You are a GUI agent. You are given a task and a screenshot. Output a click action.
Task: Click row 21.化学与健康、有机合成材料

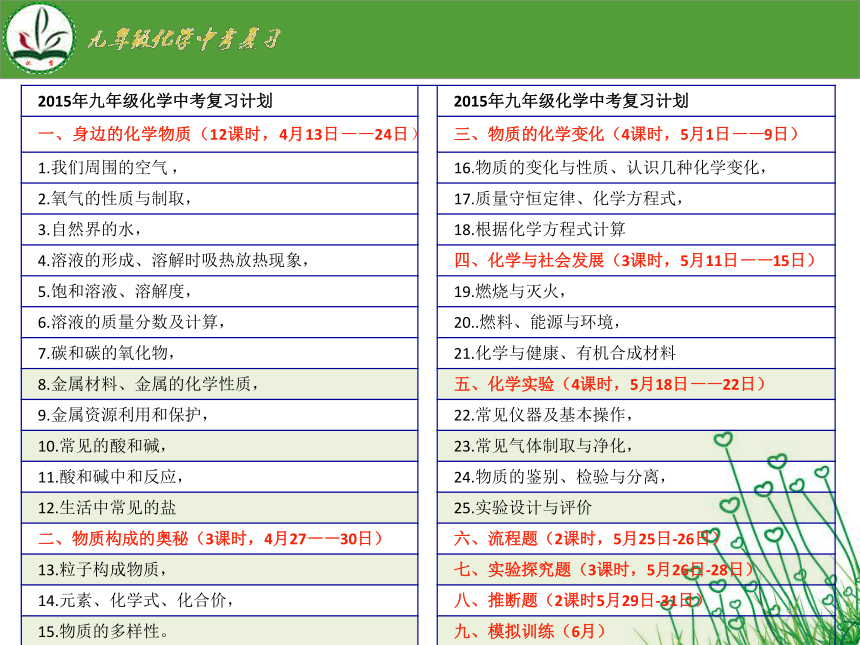(x=636, y=353)
